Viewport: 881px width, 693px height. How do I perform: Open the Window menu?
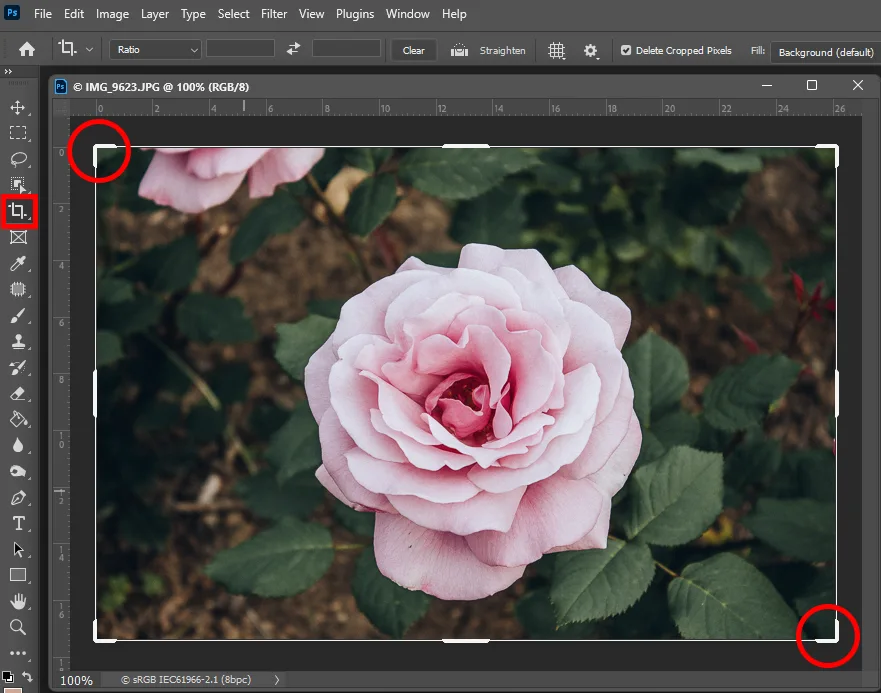click(x=407, y=14)
